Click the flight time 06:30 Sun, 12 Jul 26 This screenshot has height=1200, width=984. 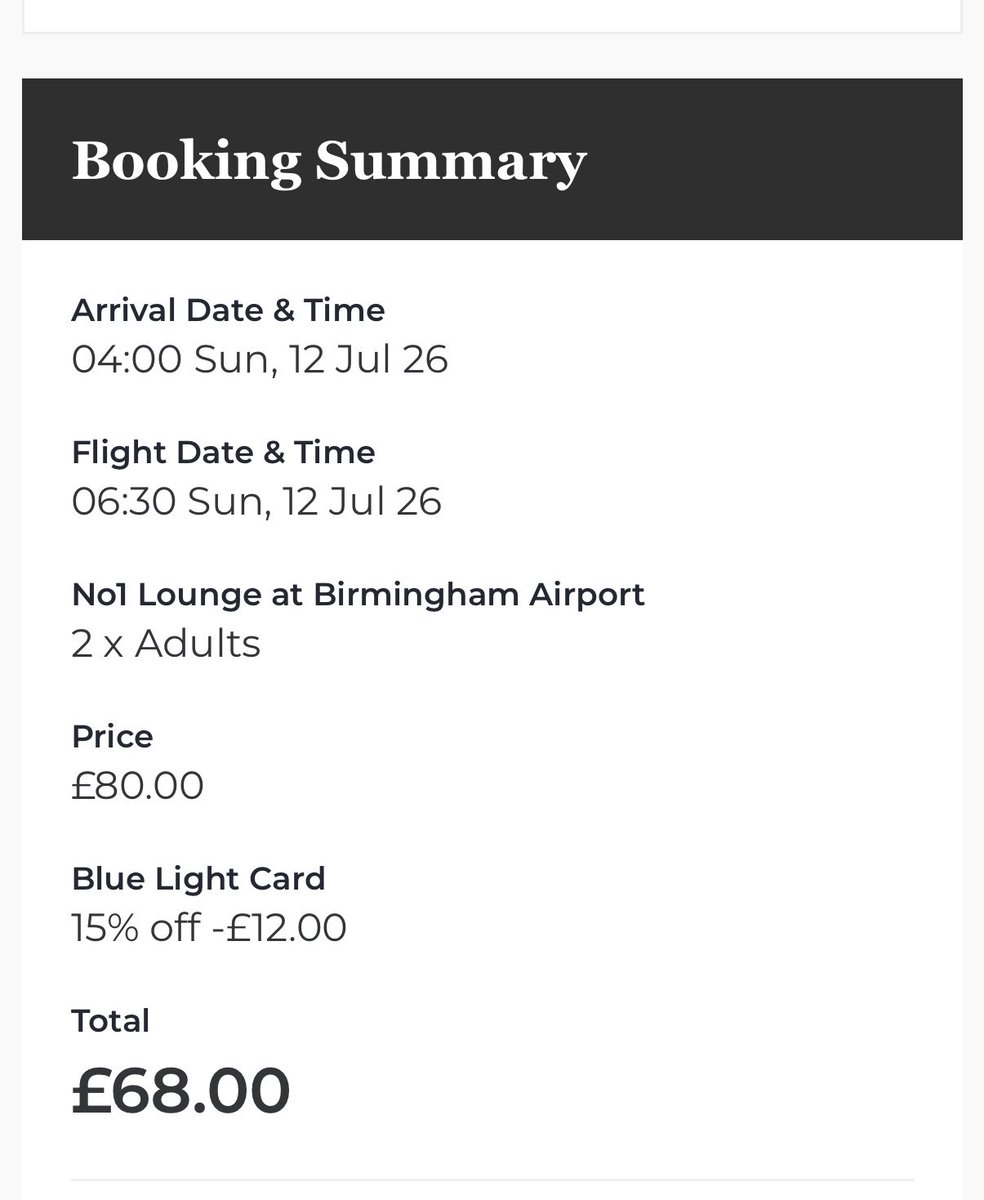[256, 501]
